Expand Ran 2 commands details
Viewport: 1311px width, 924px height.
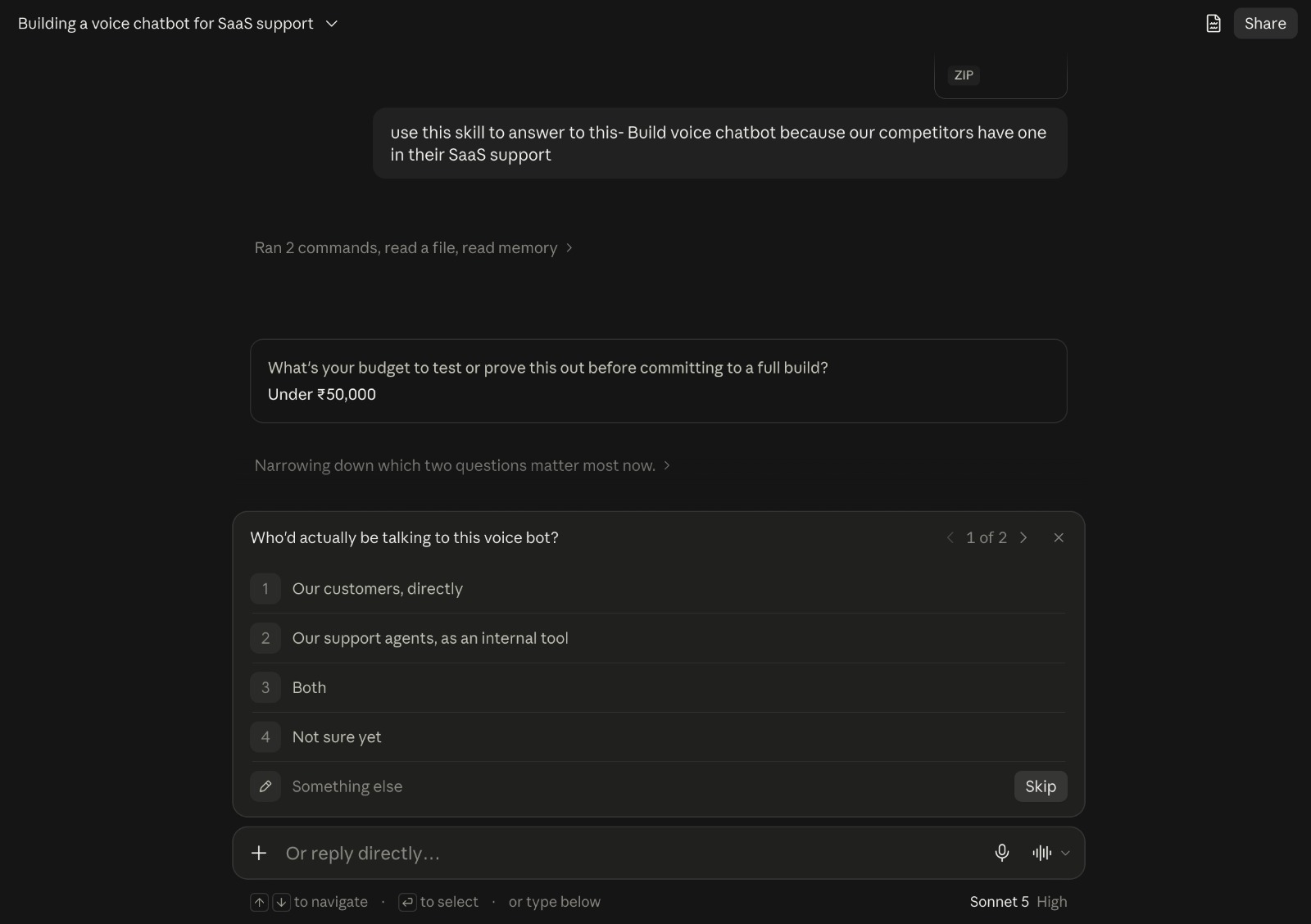(x=414, y=247)
